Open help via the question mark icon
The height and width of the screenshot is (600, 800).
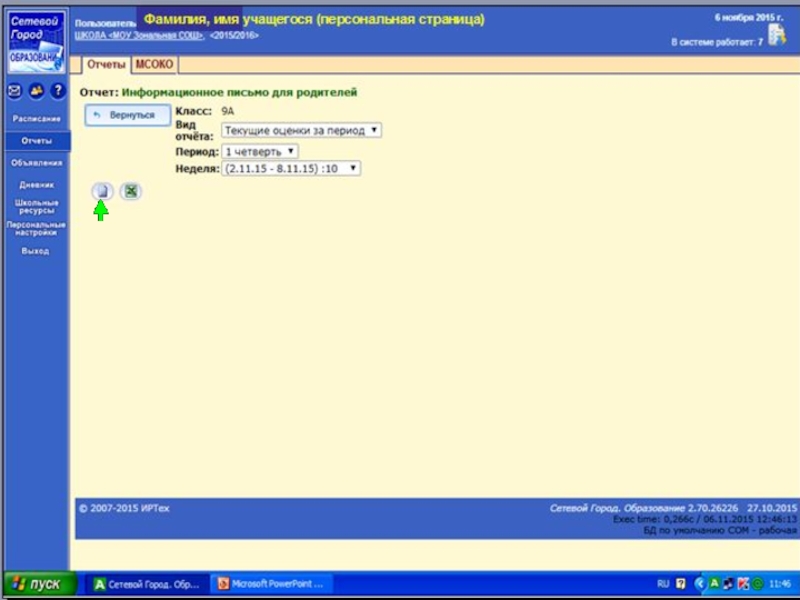(x=58, y=91)
